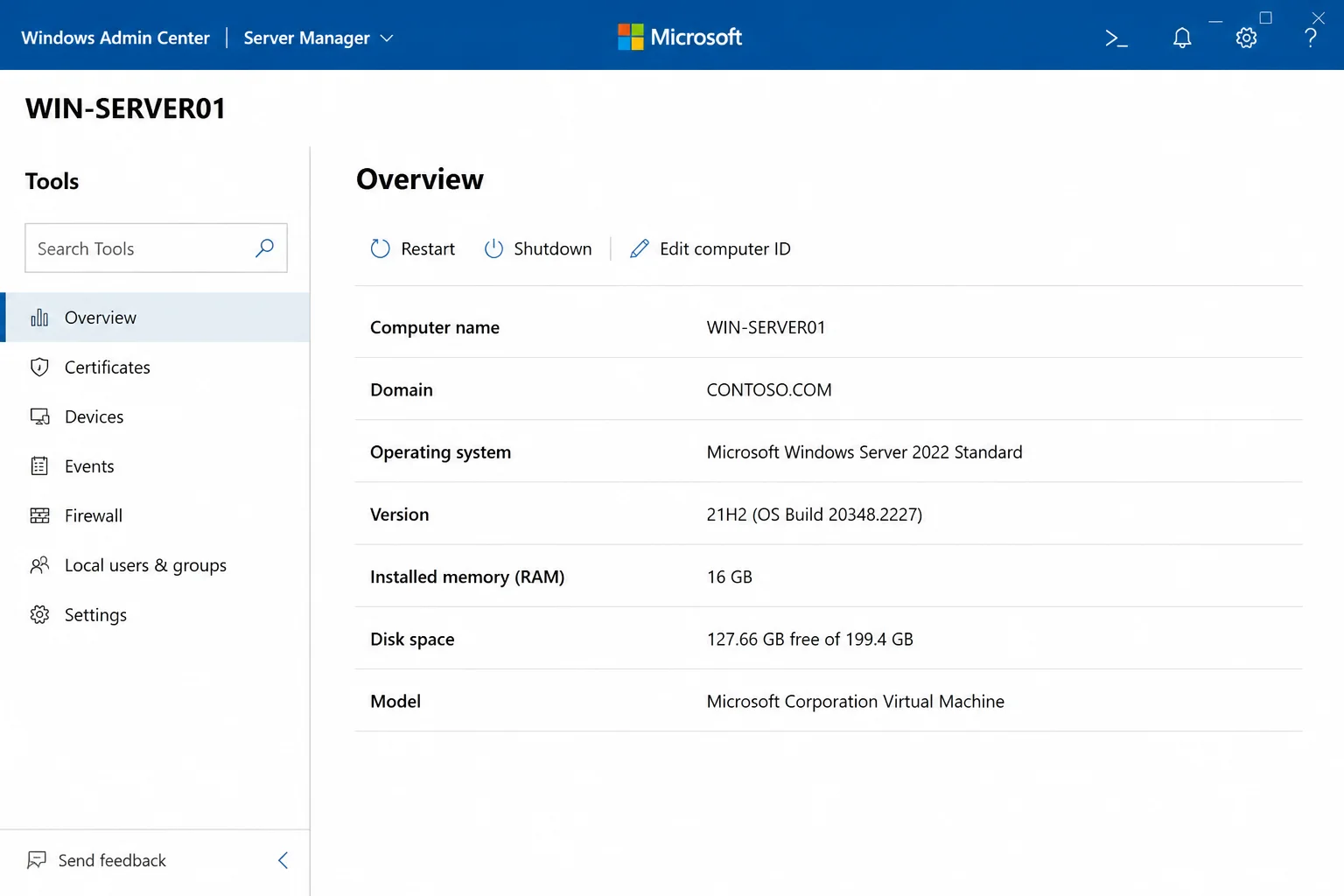This screenshot has width=1344, height=896.
Task: Click the Disk space label
Action: pyautogui.click(x=412, y=639)
